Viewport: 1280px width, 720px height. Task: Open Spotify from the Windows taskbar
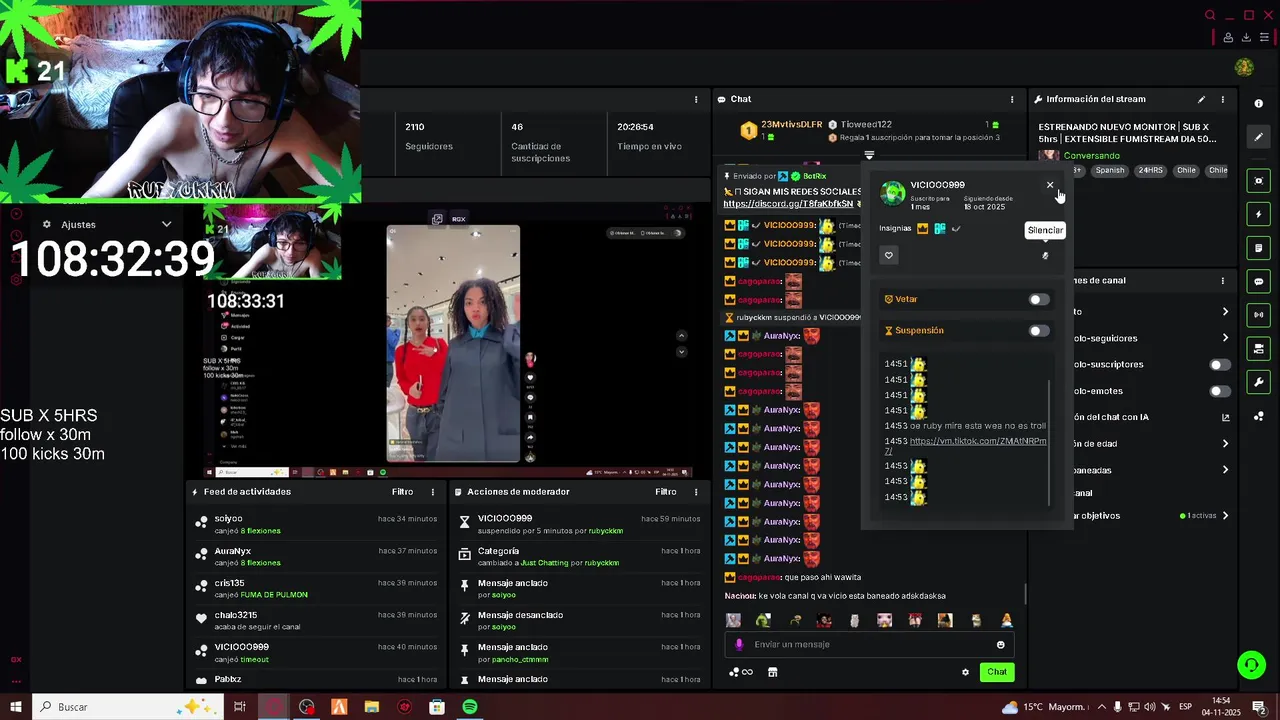(470, 707)
